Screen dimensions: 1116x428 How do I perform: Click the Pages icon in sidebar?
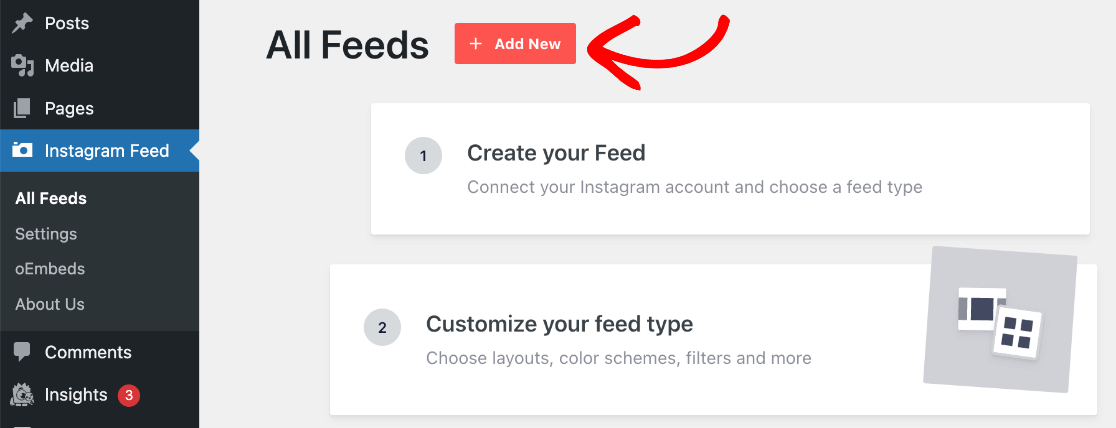point(22,109)
